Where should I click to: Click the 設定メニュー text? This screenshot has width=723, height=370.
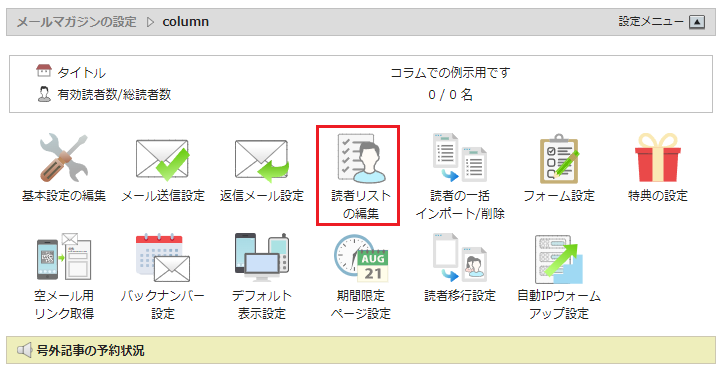pos(651,21)
